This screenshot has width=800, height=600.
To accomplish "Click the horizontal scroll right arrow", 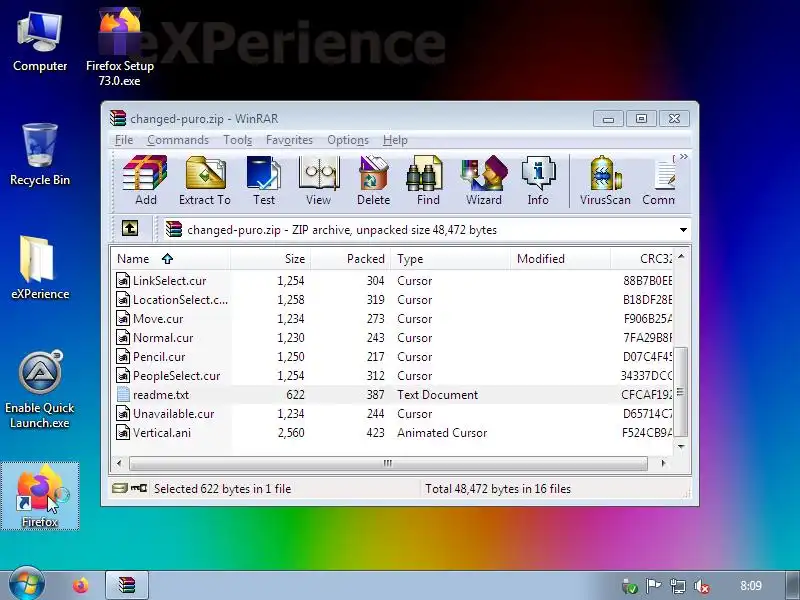I will click(x=663, y=464).
